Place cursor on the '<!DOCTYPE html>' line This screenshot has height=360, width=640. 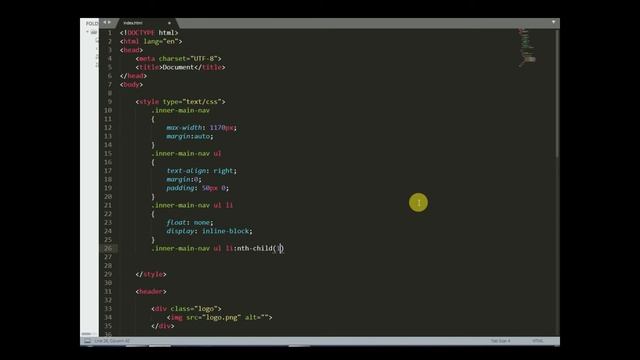coord(149,33)
